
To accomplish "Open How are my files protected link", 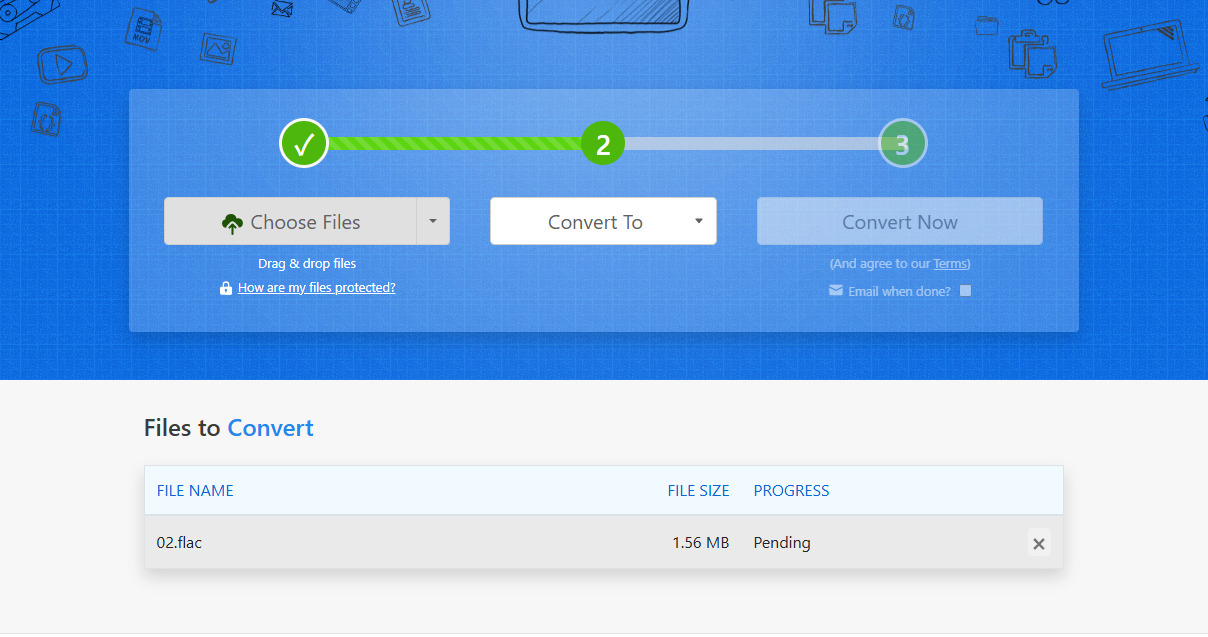I will pos(317,288).
